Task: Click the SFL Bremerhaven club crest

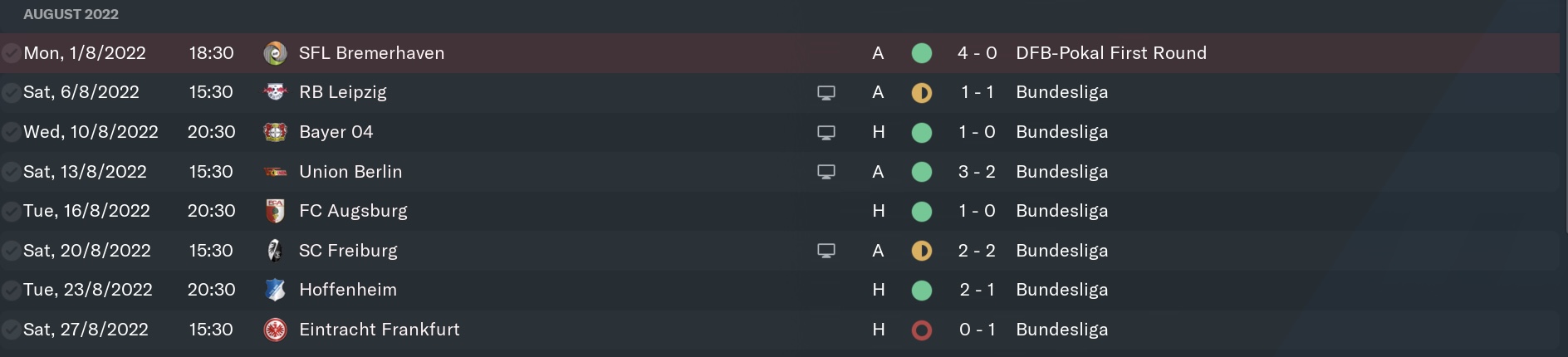Action: tap(275, 53)
